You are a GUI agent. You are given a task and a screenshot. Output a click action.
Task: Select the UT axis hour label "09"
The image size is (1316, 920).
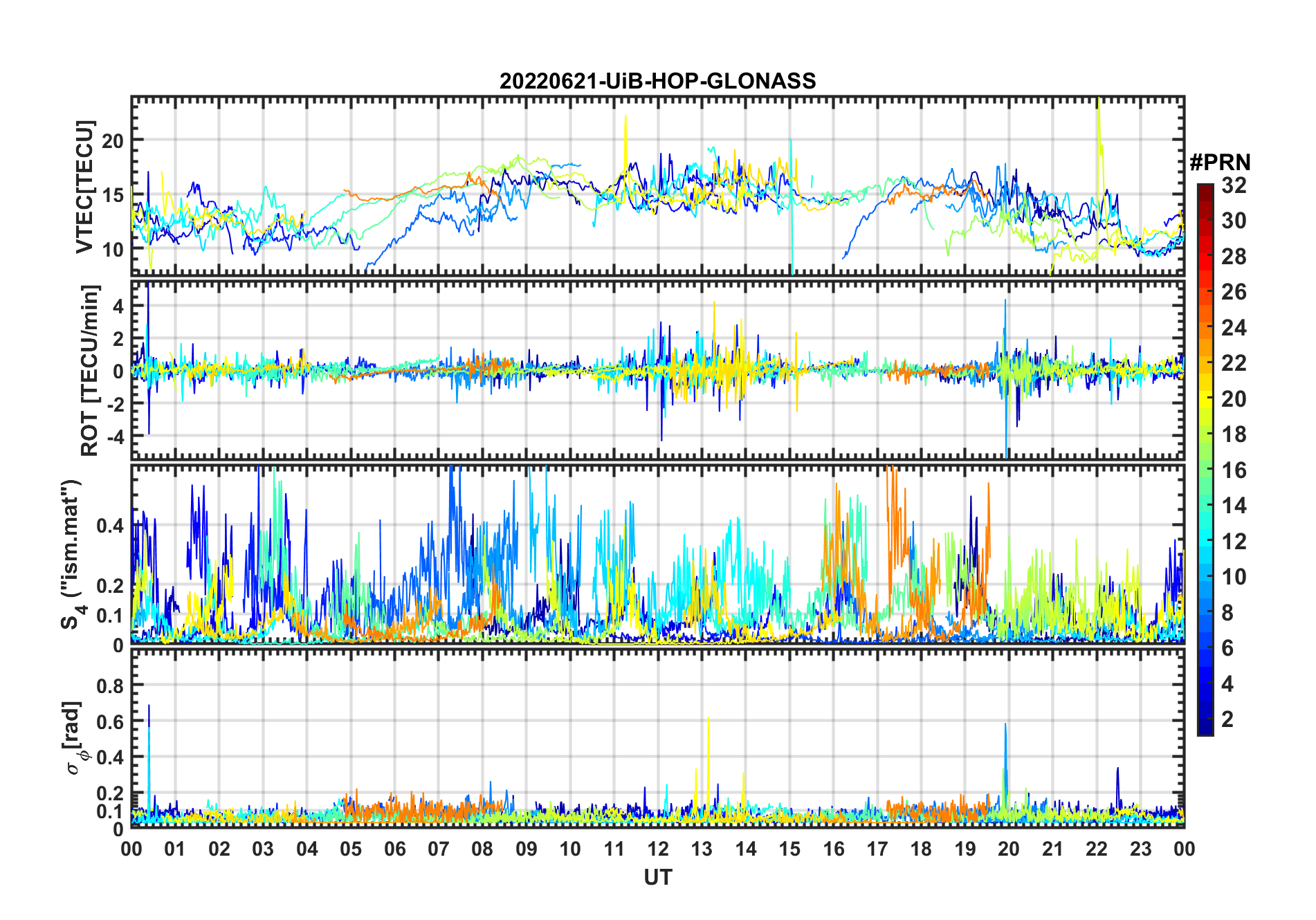(x=527, y=849)
